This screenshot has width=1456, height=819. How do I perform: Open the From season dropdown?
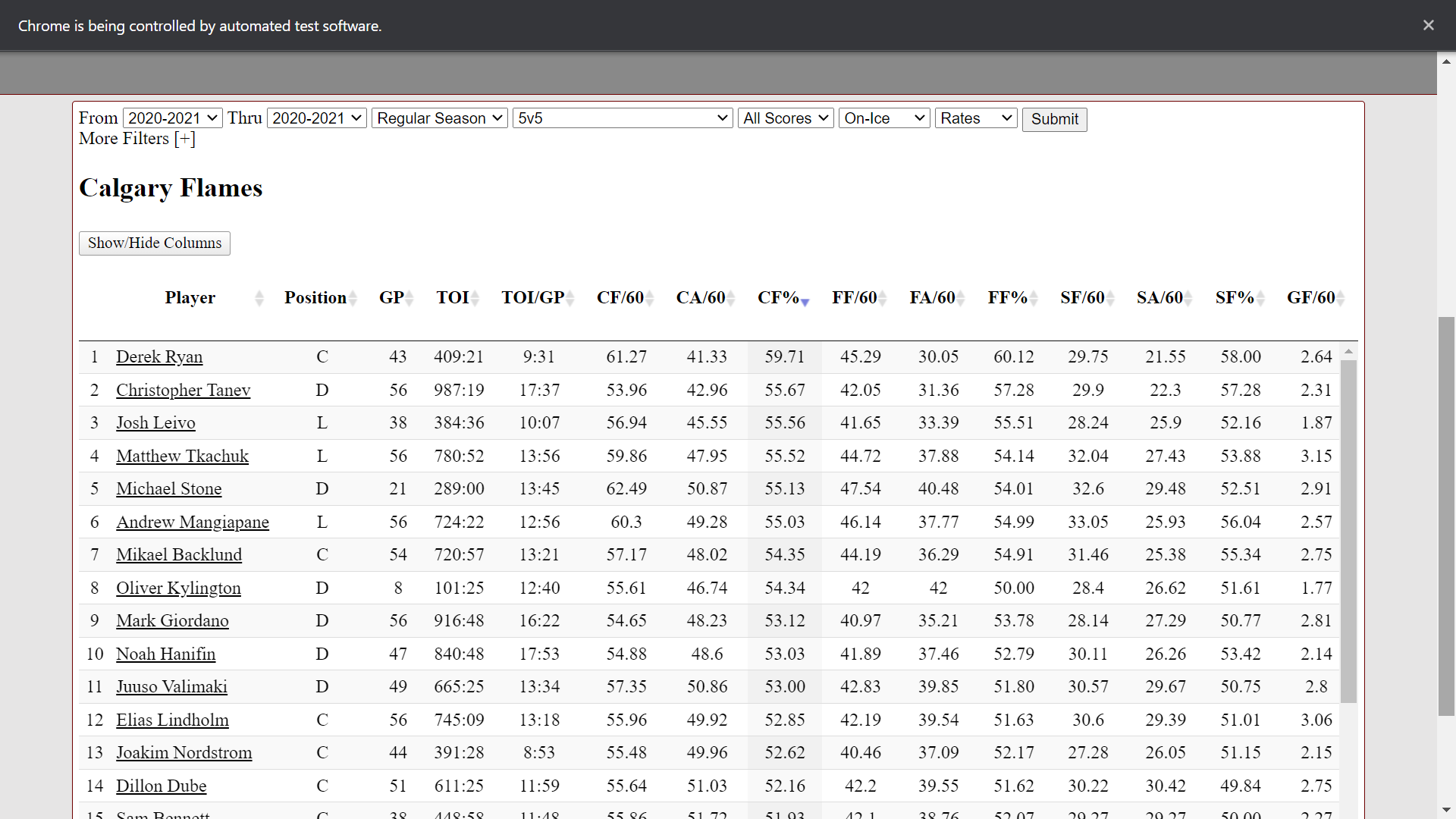coord(172,118)
